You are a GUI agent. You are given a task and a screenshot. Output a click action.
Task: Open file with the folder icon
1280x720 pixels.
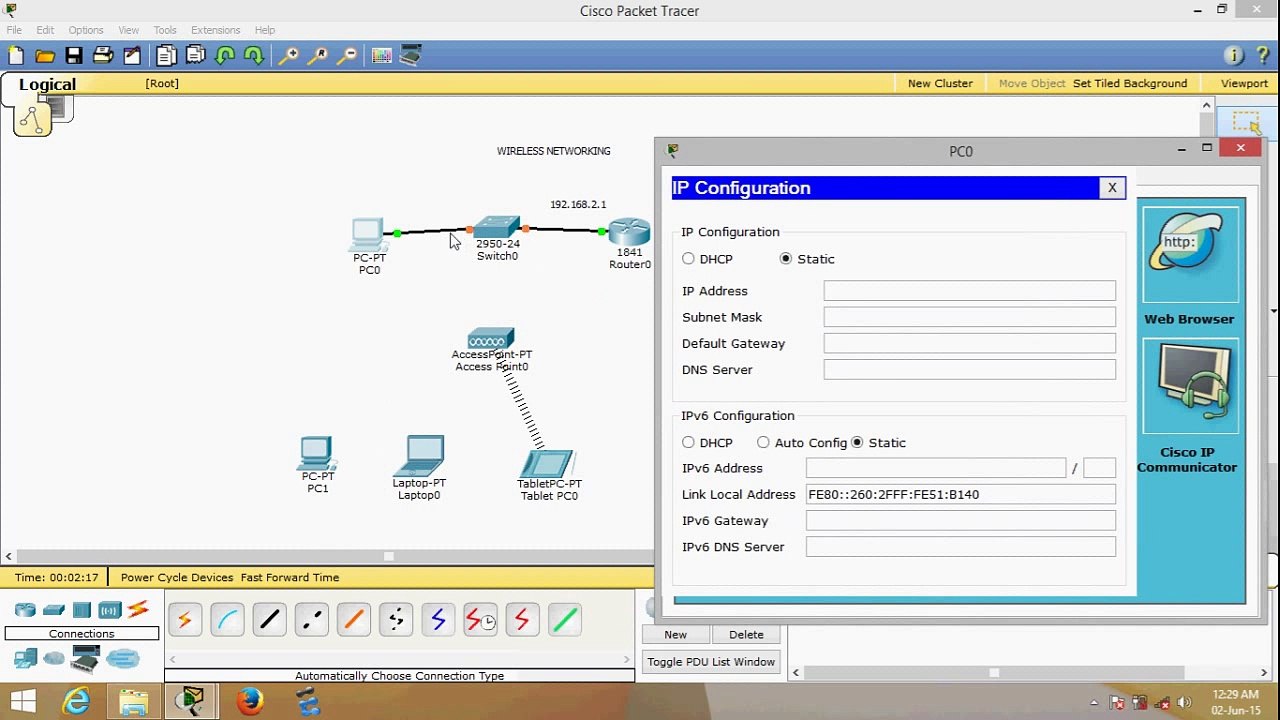tap(45, 56)
